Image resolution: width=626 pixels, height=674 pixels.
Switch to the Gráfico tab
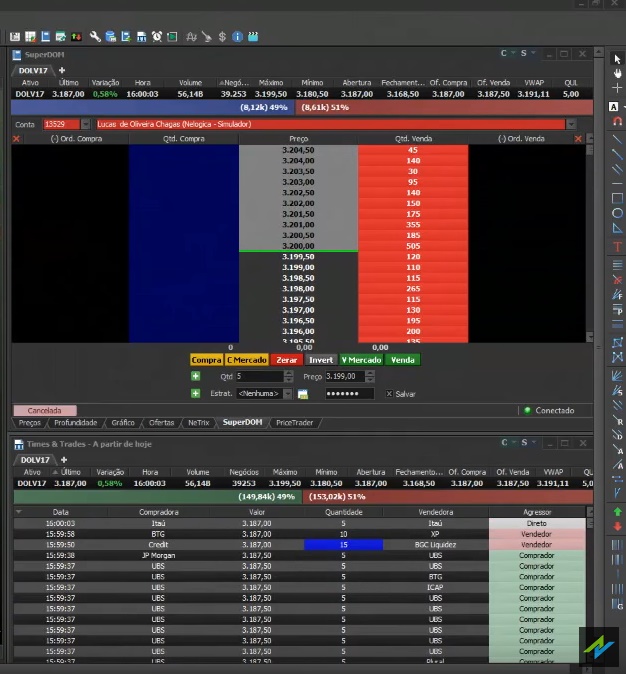pos(123,423)
